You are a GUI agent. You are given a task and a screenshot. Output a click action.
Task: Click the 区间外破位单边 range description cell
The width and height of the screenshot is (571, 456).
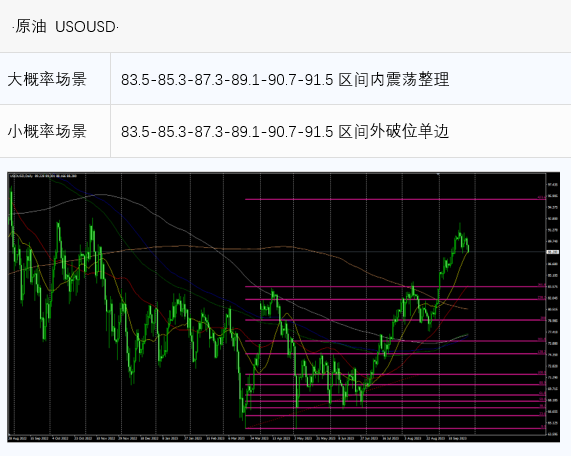(x=340, y=131)
